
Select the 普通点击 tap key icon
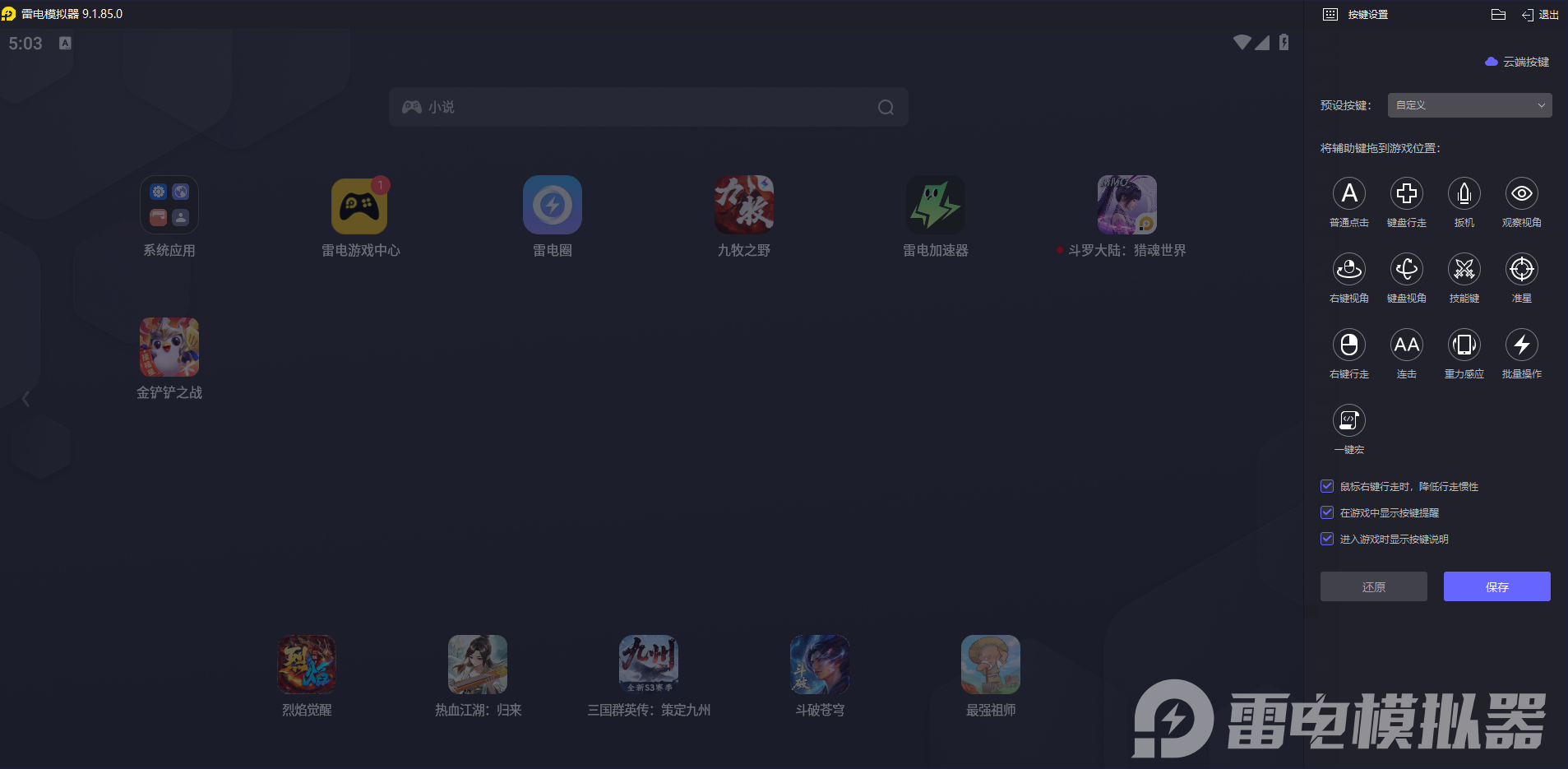click(x=1348, y=193)
